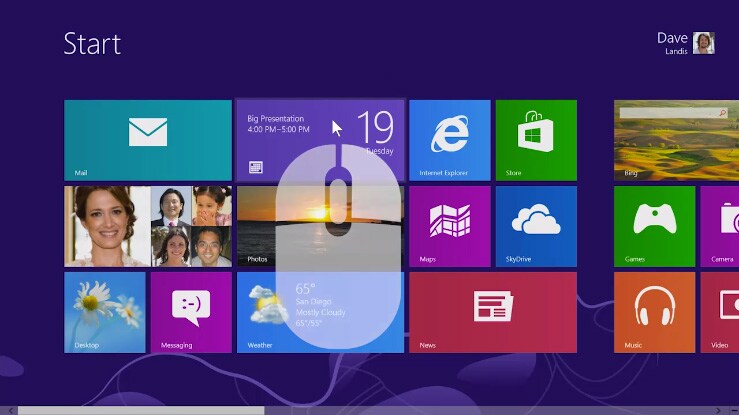This screenshot has height=415, width=739.
Task: Click the Dave Landis user name
Action: [673, 43]
